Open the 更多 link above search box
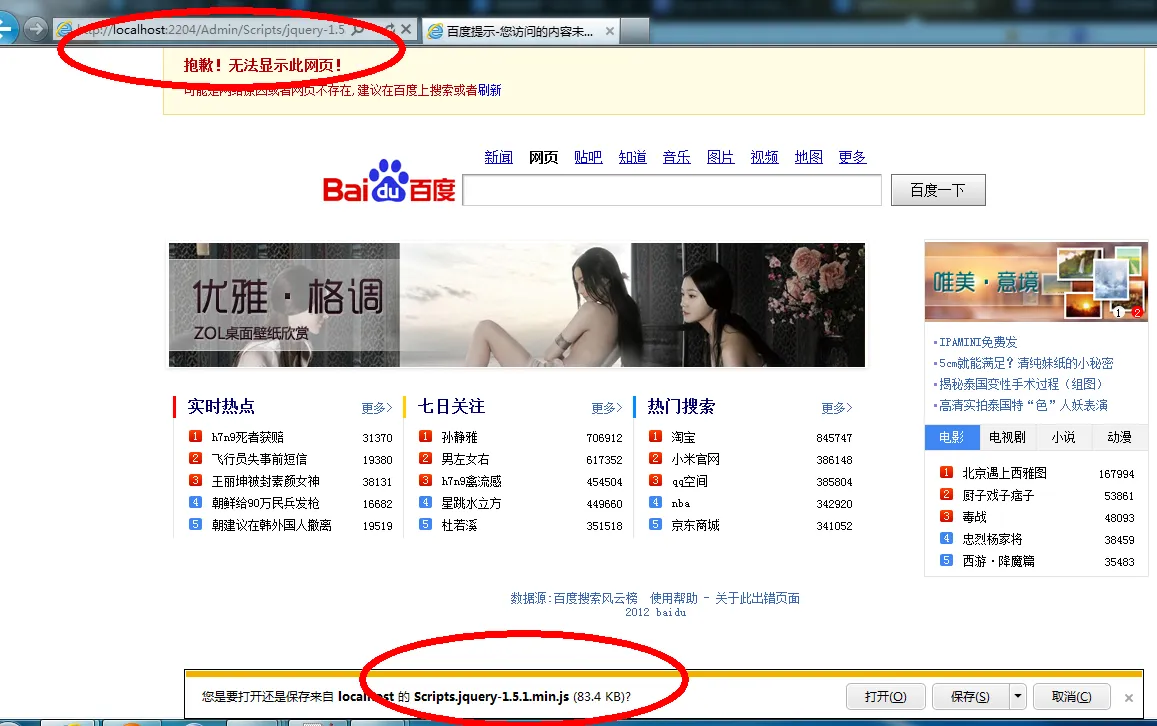This screenshot has height=726, width=1157. 852,157
